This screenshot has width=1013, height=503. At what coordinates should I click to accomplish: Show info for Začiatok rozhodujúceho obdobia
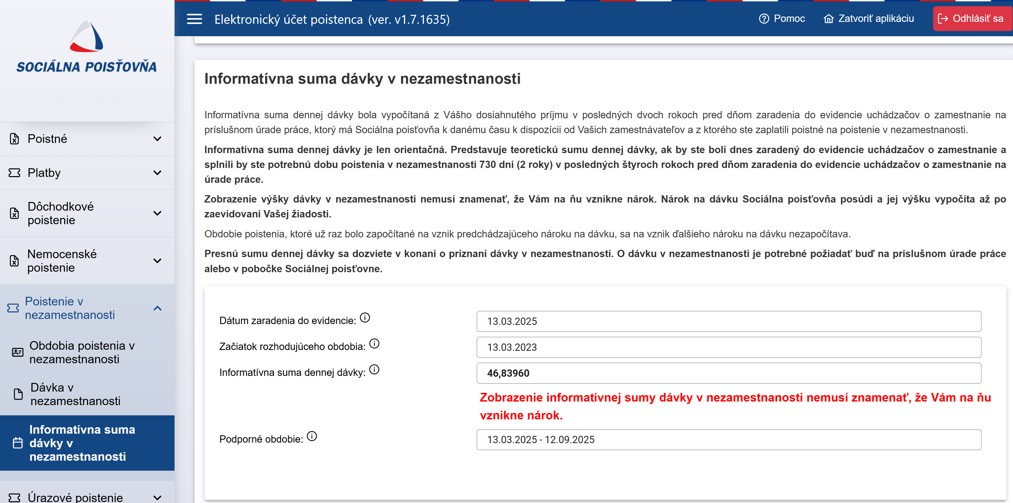click(374, 344)
